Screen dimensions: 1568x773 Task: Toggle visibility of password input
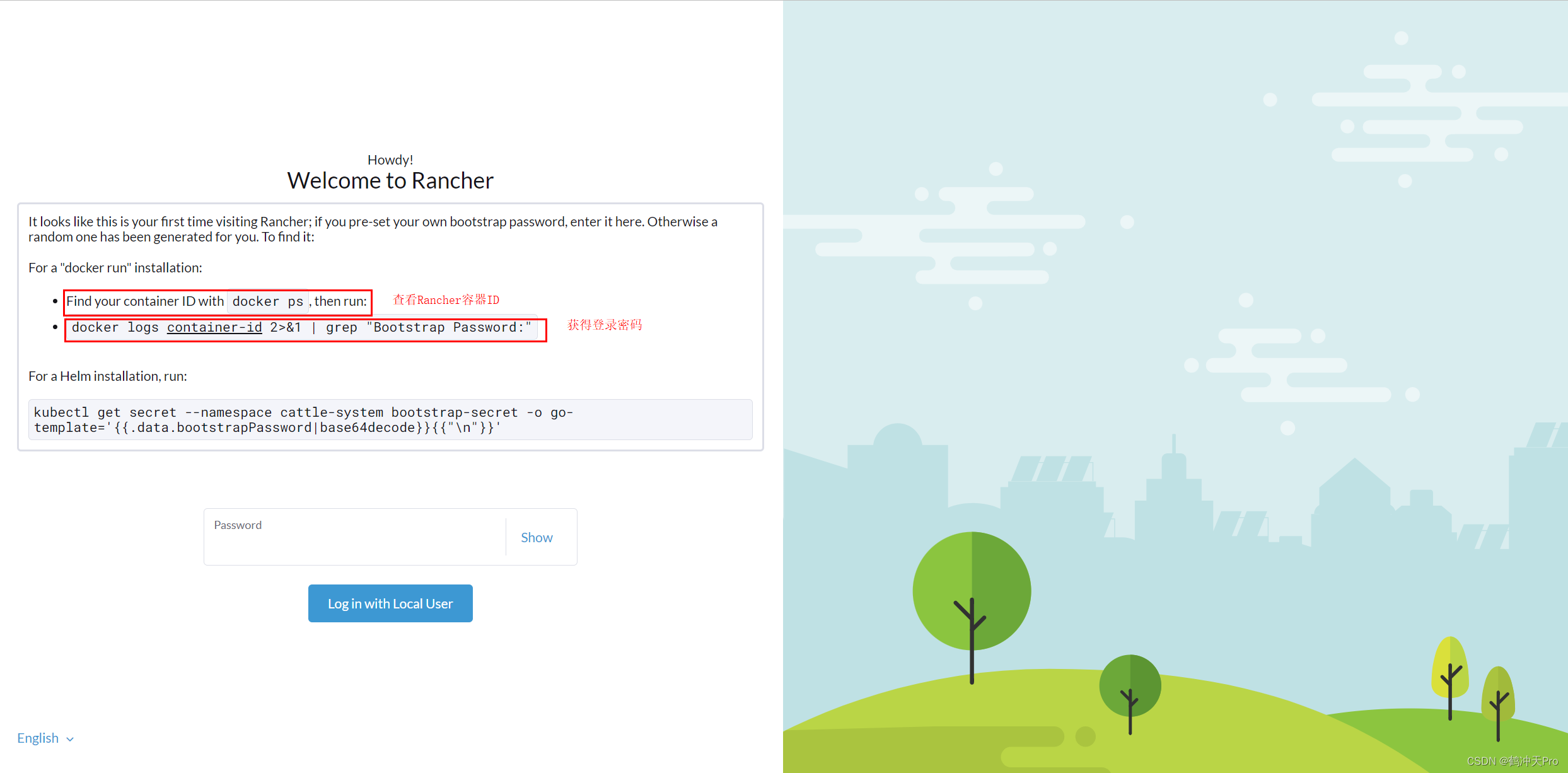click(x=537, y=537)
